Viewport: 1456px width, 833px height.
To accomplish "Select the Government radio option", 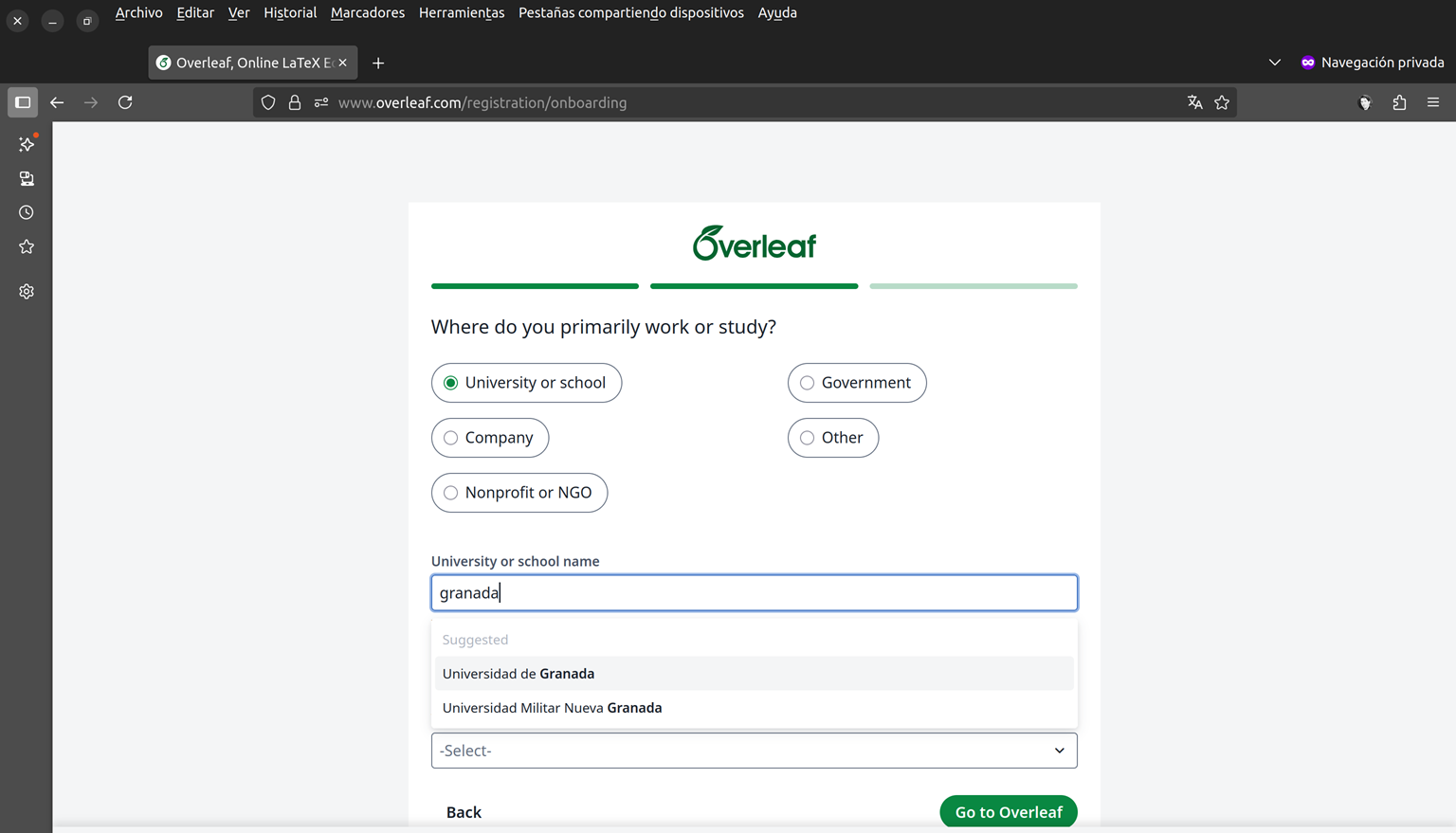I will 807,383.
